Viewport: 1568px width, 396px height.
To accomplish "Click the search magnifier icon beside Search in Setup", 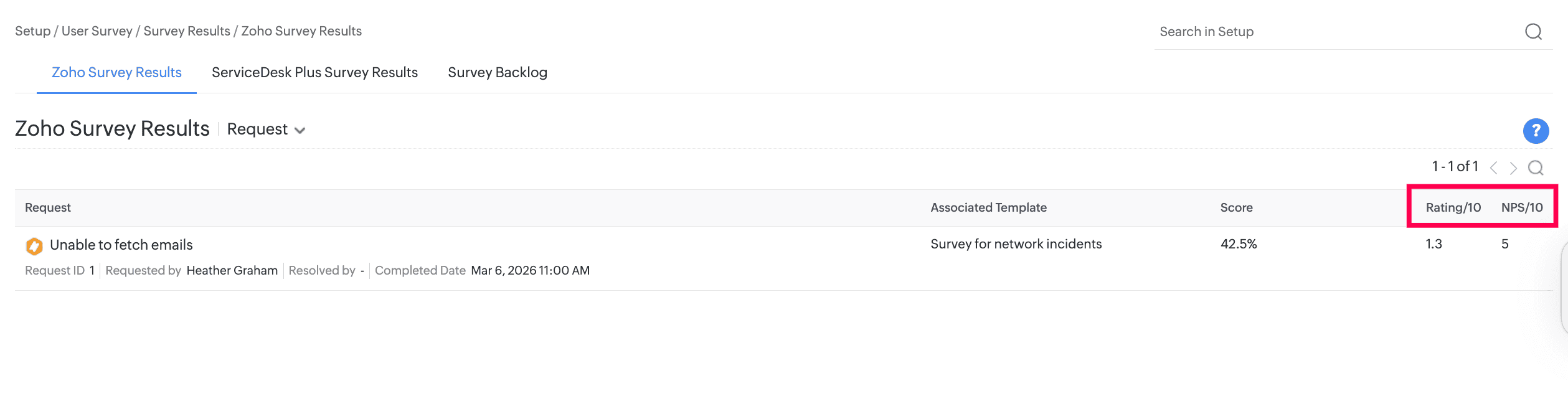I will click(x=1533, y=32).
